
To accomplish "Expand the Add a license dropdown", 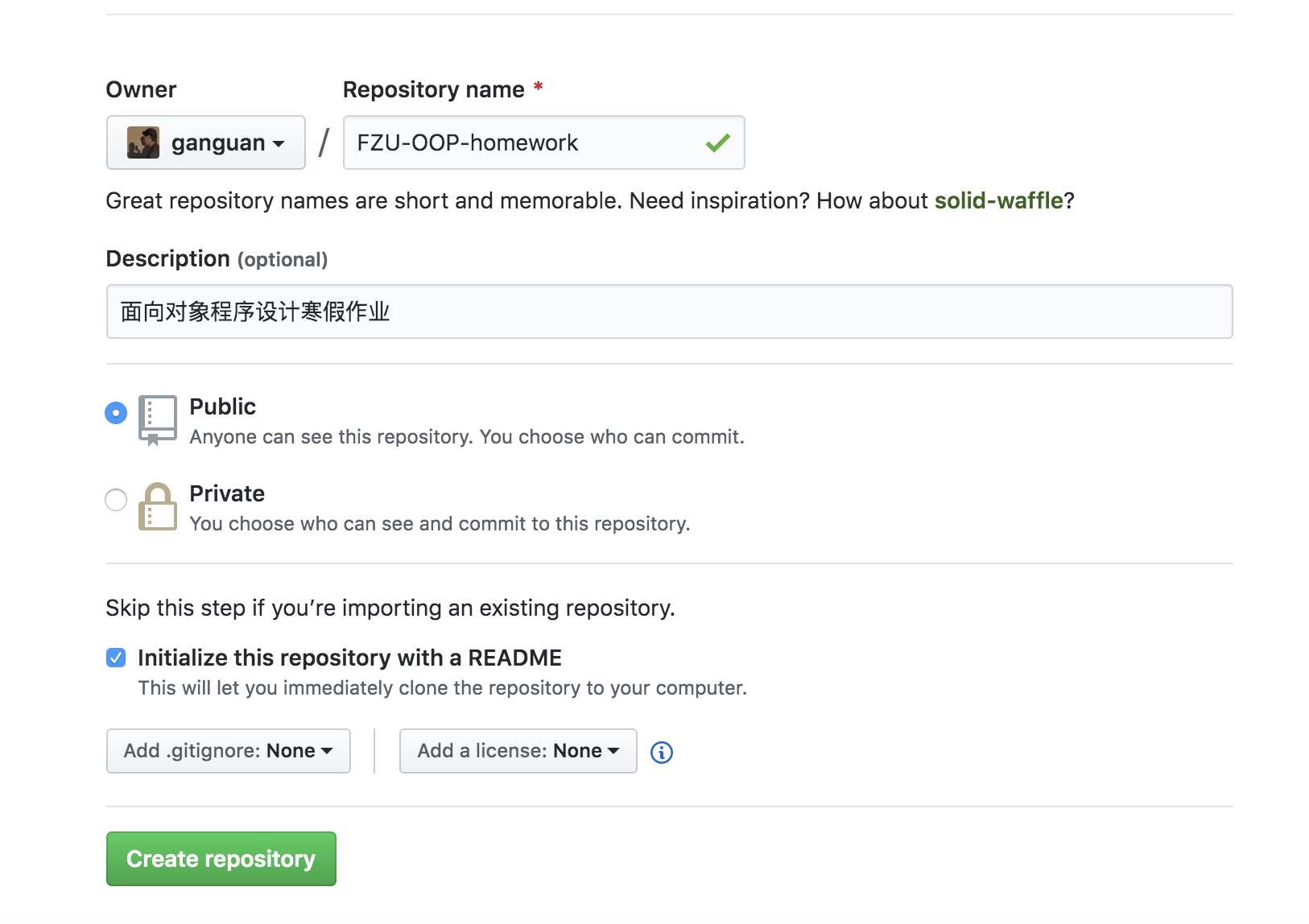I will pyautogui.click(x=518, y=751).
